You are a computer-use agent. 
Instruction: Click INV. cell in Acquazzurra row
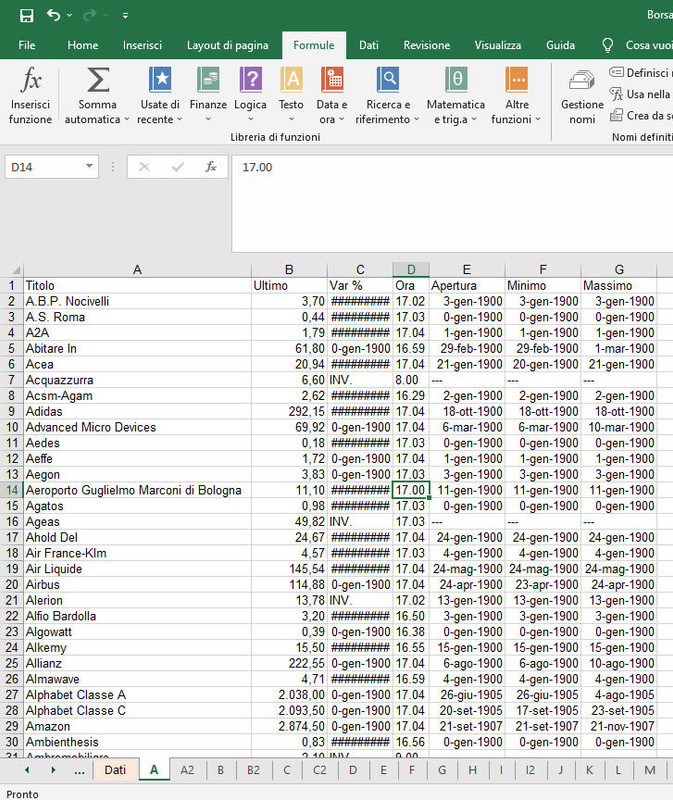click(x=360, y=380)
